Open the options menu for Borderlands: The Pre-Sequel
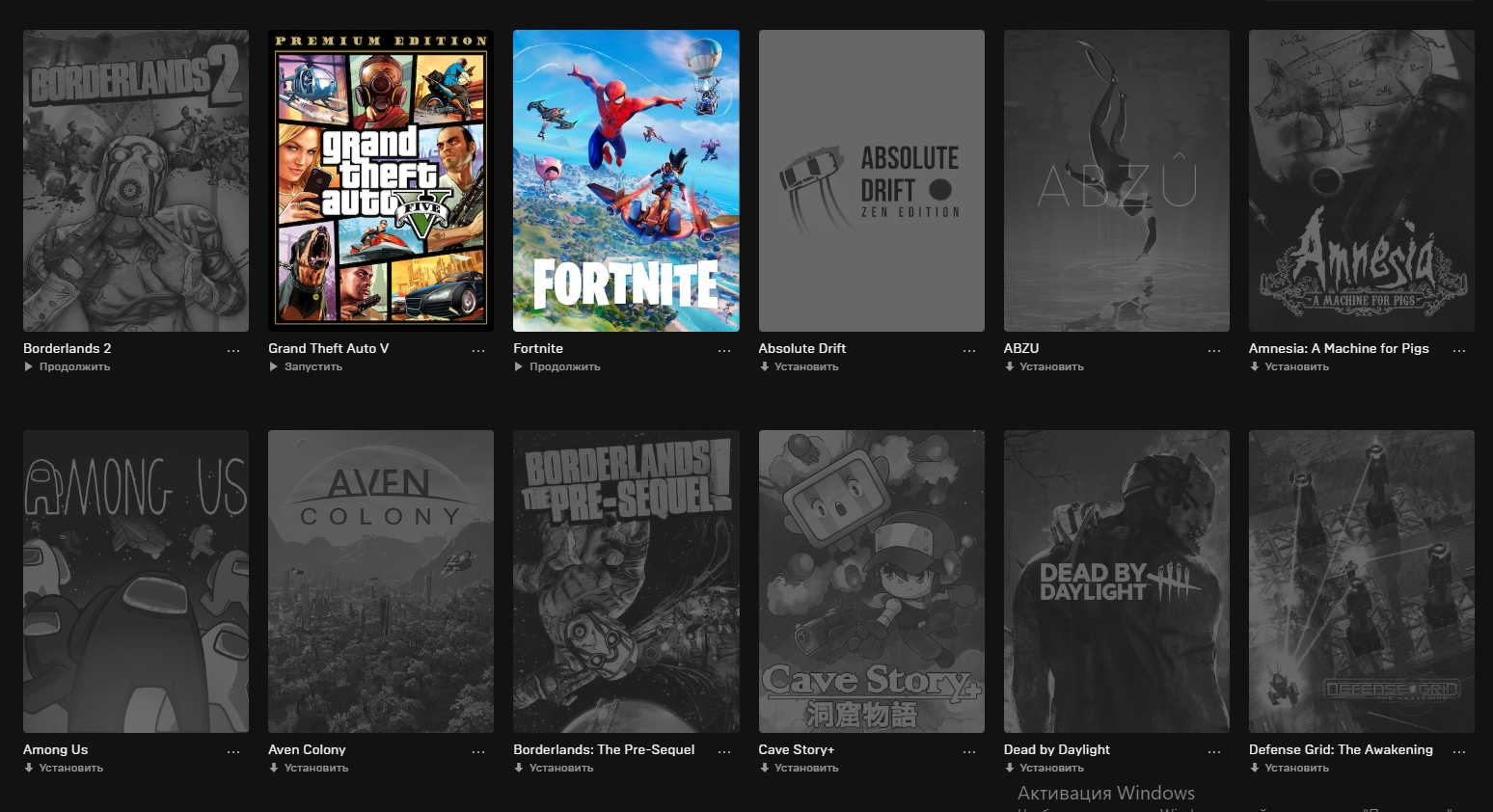Screen dimensions: 1493x812 (x=724, y=752)
